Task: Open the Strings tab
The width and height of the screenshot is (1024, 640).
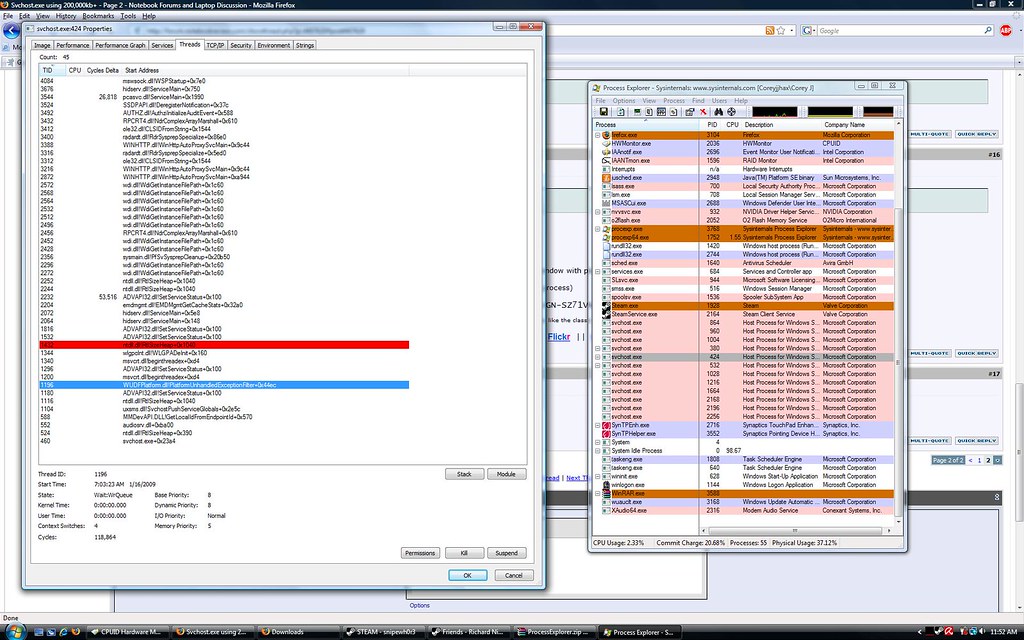Action: point(305,46)
